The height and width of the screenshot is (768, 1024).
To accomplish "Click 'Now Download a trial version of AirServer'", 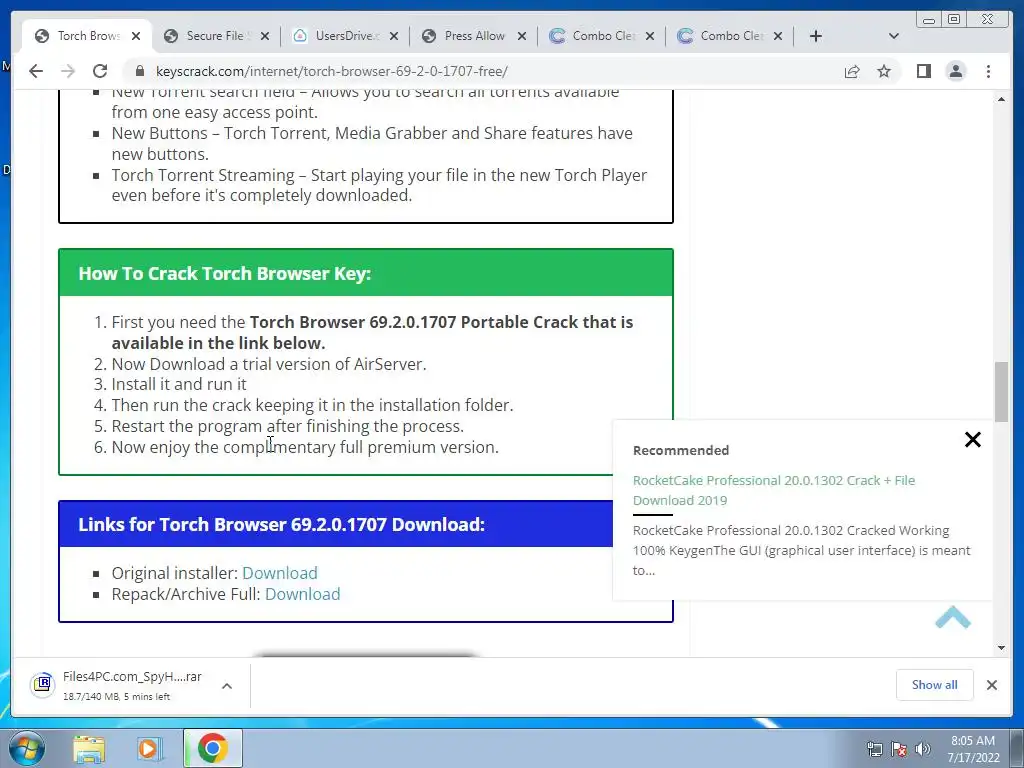I will coord(269,364).
